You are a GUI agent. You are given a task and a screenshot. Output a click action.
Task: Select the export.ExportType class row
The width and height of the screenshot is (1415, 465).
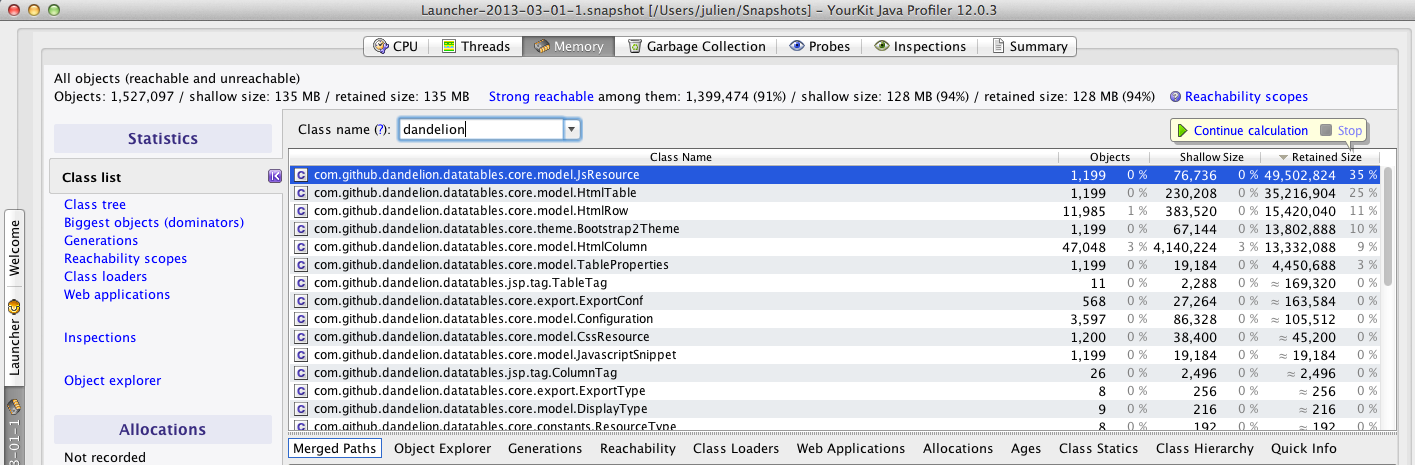click(x=835, y=391)
